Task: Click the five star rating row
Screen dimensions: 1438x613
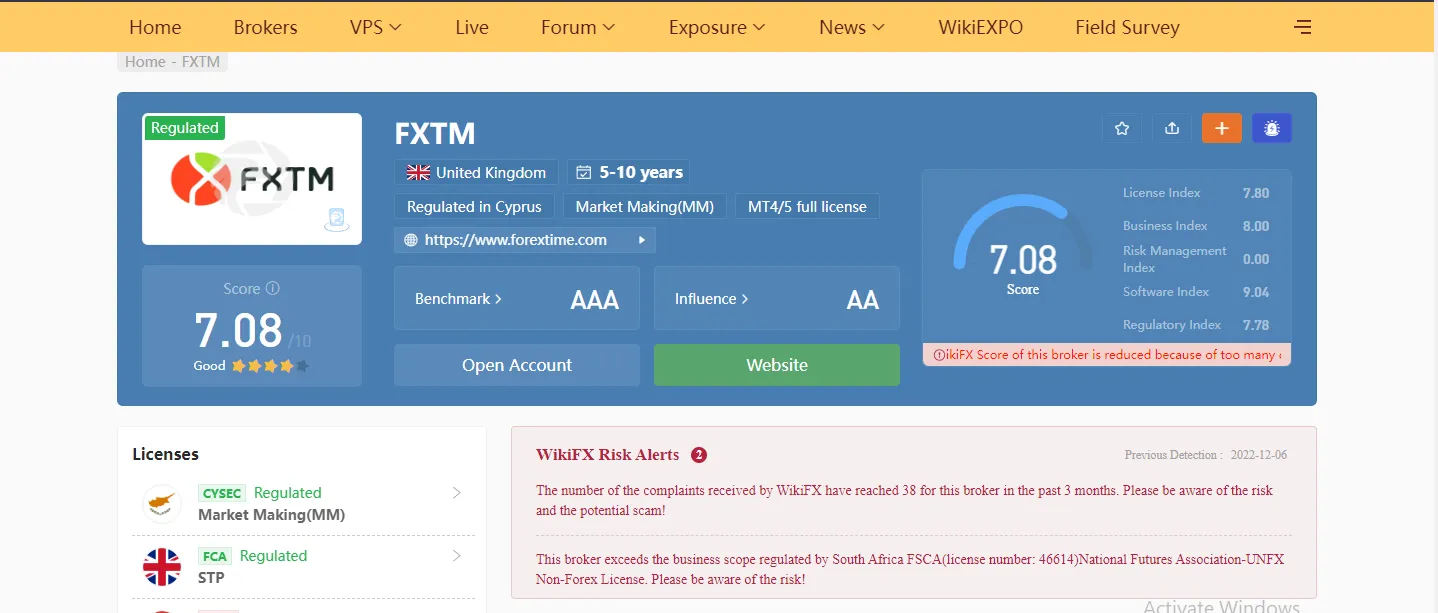Action: [x=270, y=366]
